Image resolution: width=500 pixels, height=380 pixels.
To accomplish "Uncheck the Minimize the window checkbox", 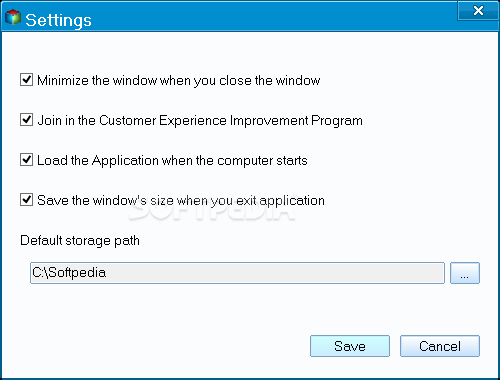I will pyautogui.click(x=26, y=80).
